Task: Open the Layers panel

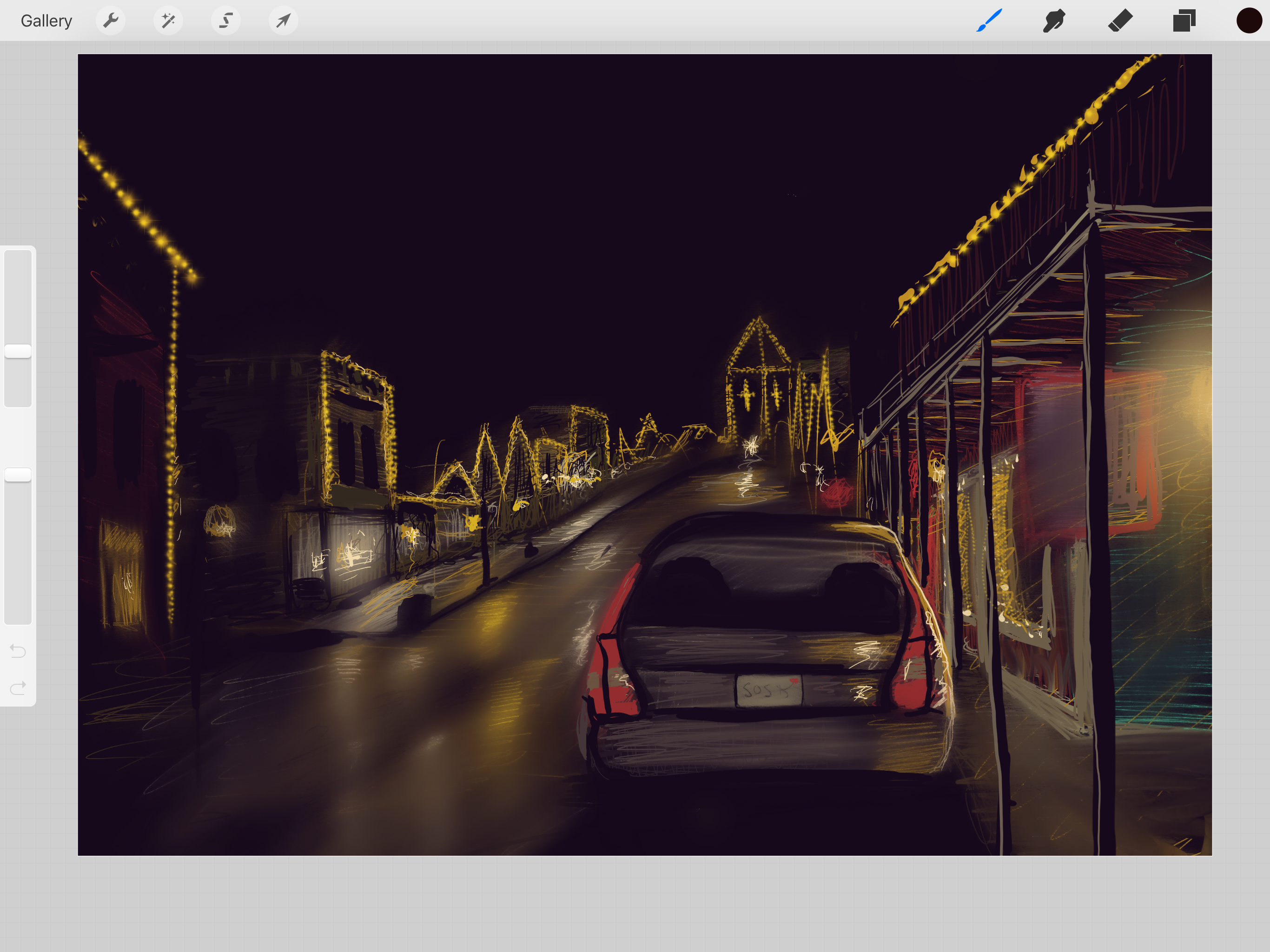Action: point(1184,20)
